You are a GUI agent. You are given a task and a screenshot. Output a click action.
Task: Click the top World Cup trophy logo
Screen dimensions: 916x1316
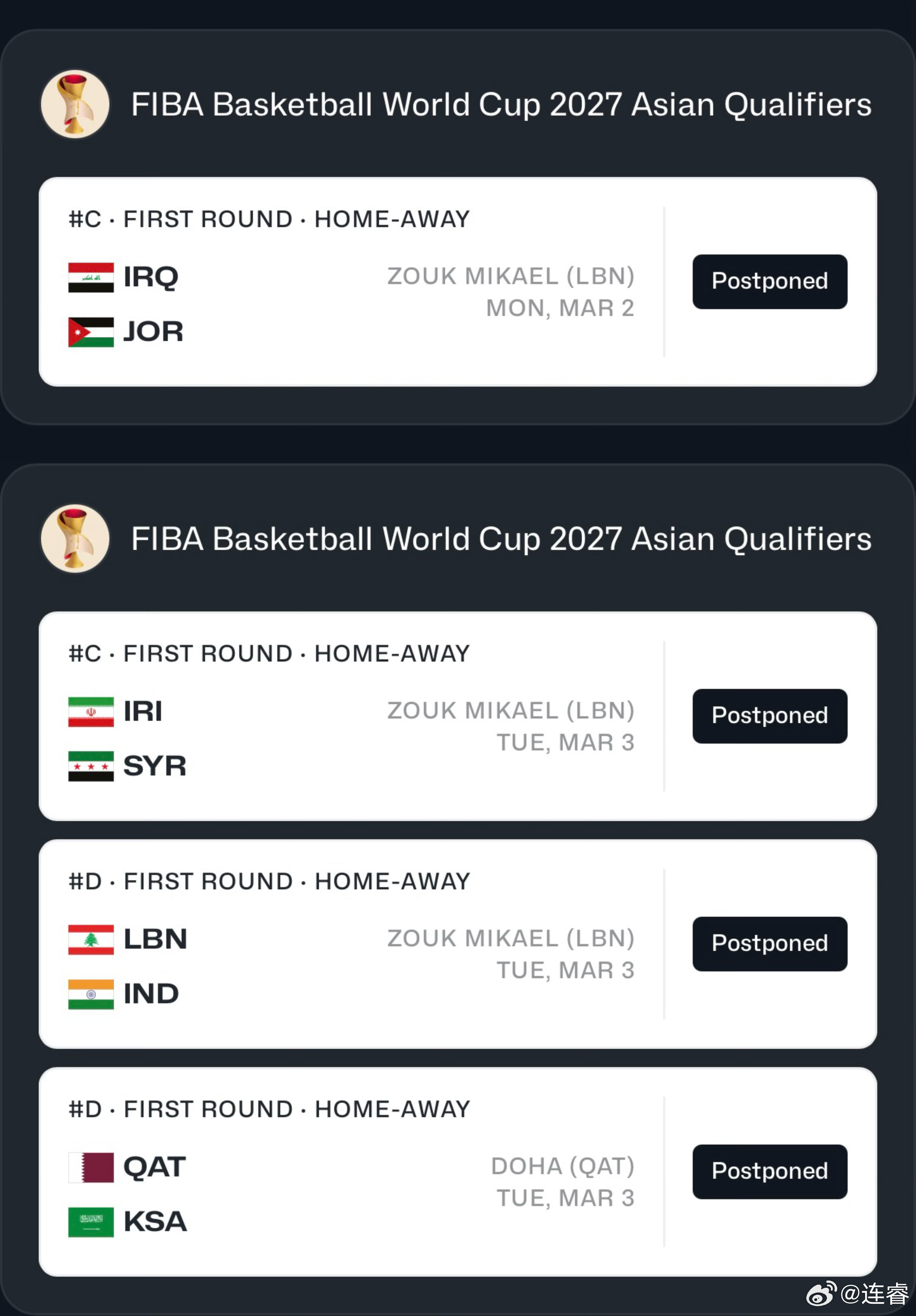coord(75,104)
